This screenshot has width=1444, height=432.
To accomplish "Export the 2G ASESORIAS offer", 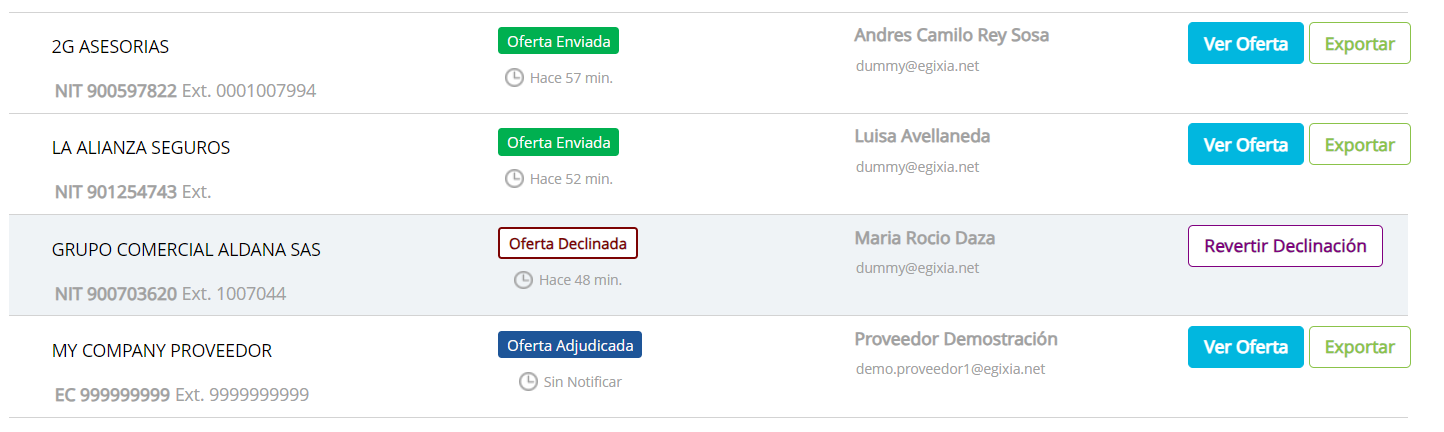I will click(x=1359, y=43).
